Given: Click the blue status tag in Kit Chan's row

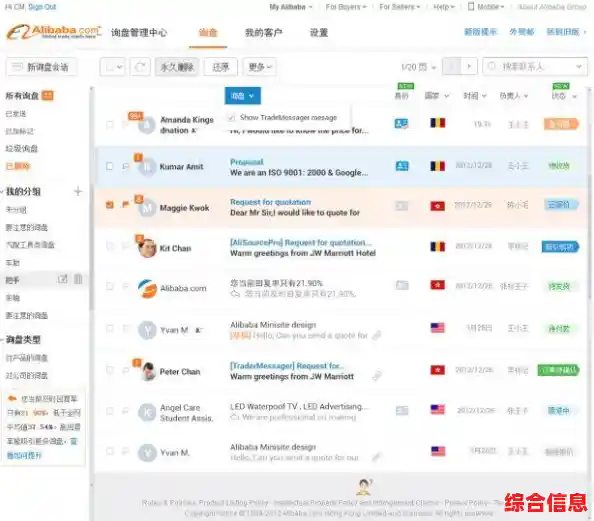Looking at the screenshot, I should [560, 247].
